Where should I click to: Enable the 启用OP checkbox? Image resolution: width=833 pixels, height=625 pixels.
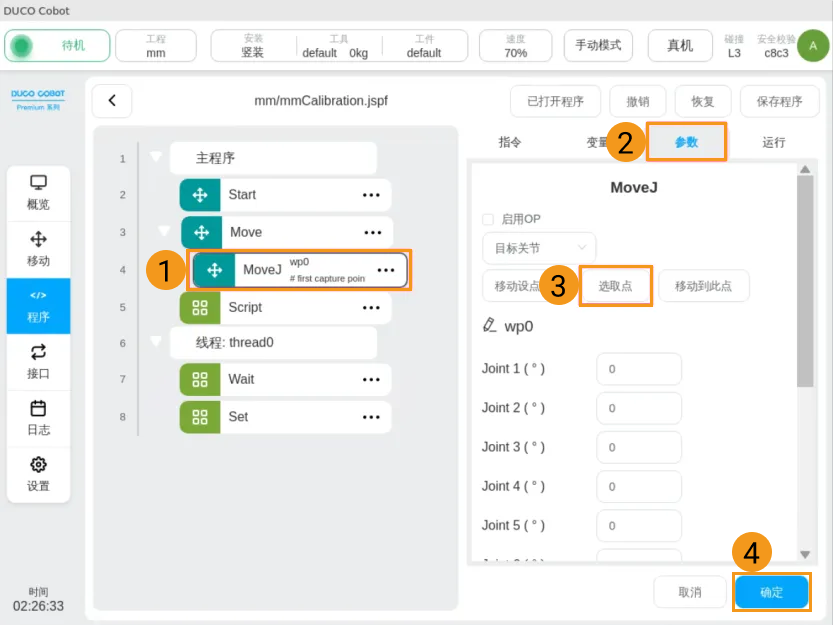(488, 219)
